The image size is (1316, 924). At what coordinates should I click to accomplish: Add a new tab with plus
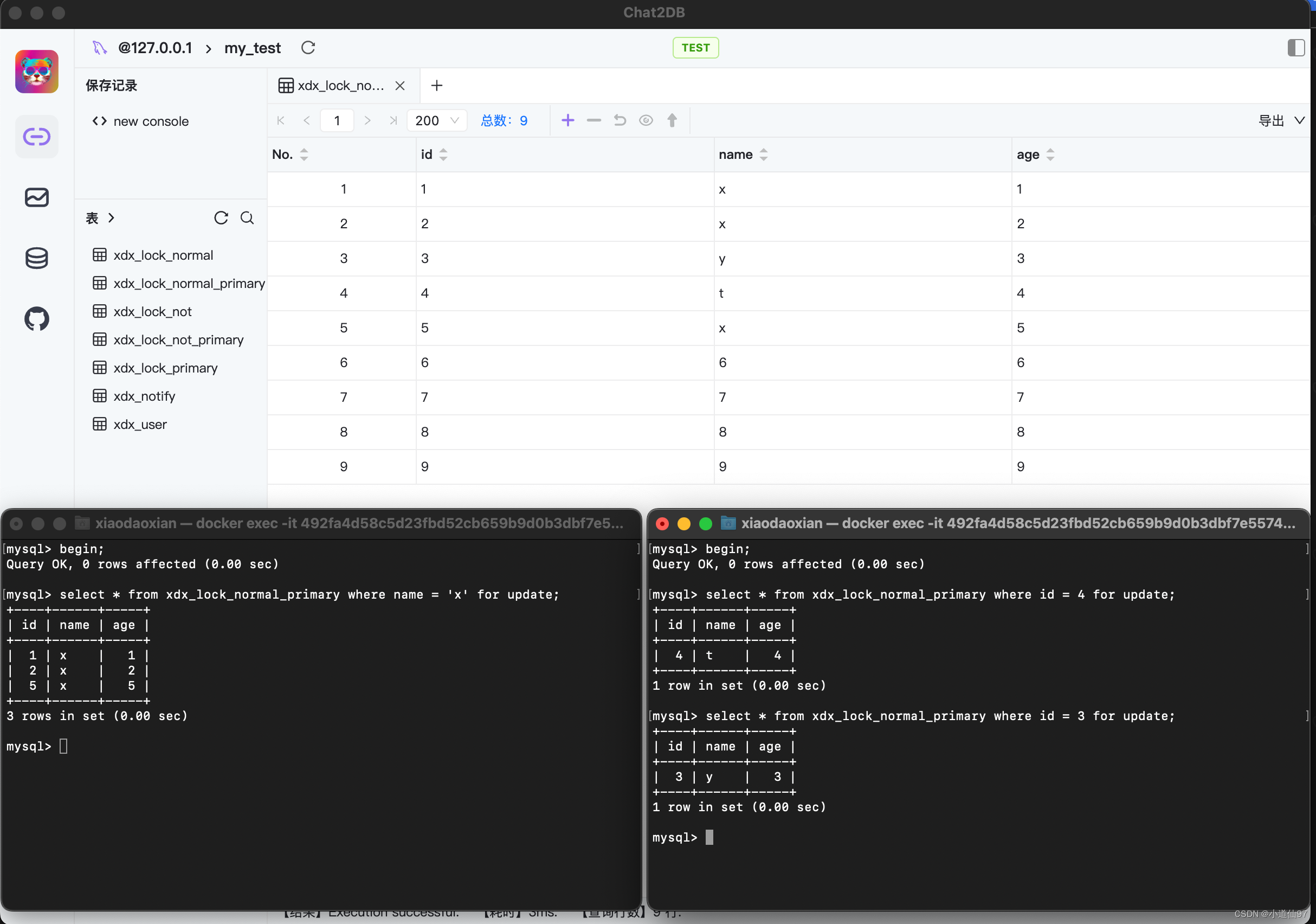point(437,86)
